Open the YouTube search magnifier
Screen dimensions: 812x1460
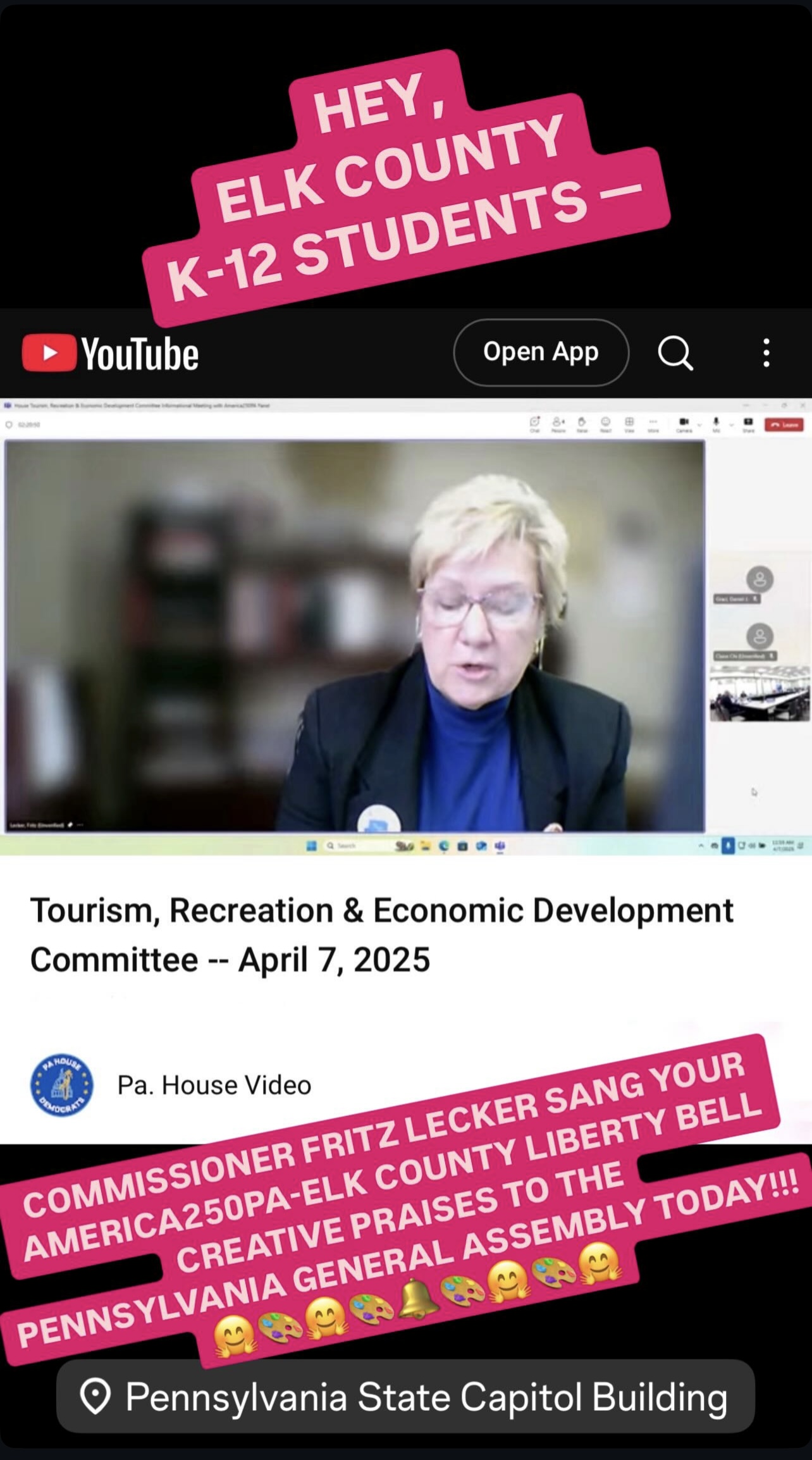click(675, 353)
